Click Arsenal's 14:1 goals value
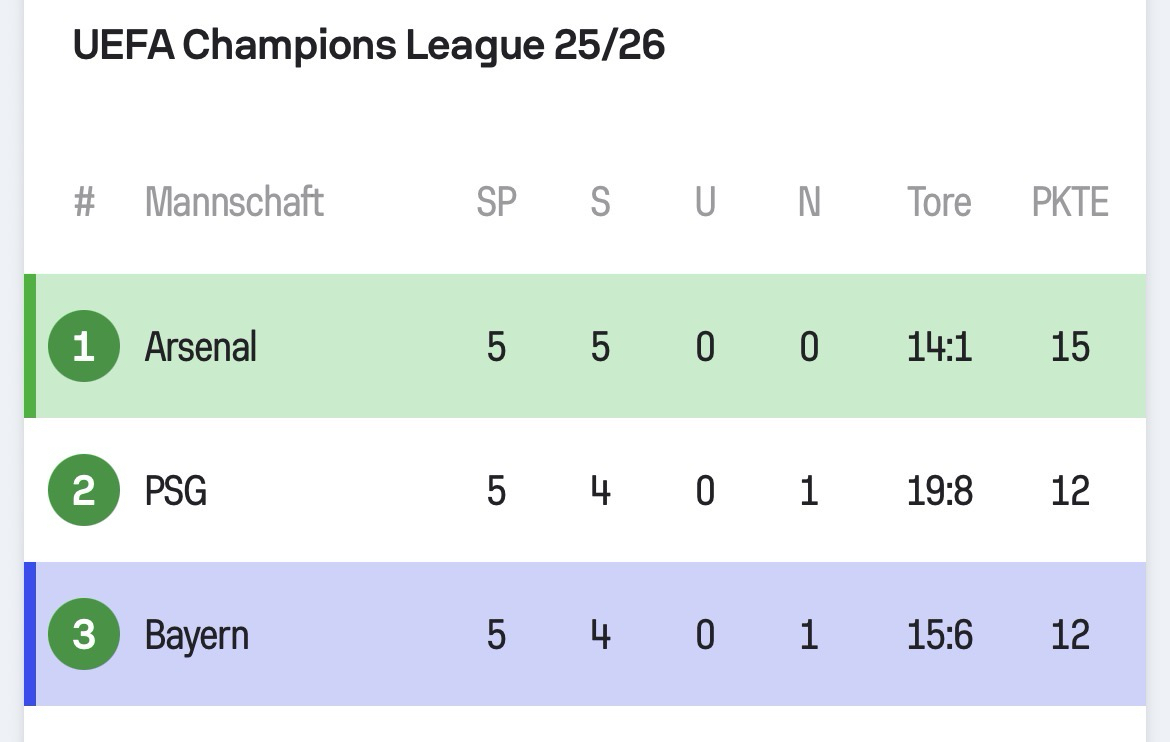 939,347
